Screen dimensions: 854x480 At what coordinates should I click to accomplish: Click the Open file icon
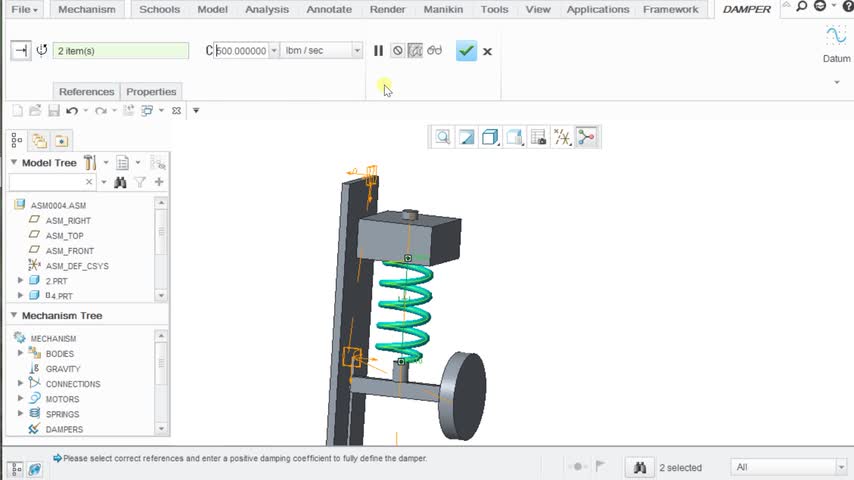coord(35,111)
